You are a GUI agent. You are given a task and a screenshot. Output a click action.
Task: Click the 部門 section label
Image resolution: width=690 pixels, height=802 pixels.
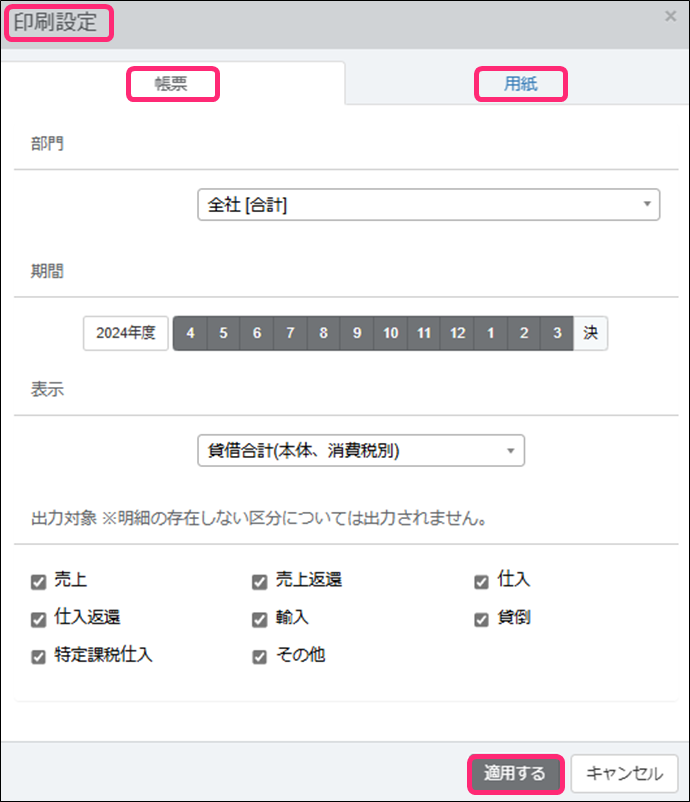point(47,144)
